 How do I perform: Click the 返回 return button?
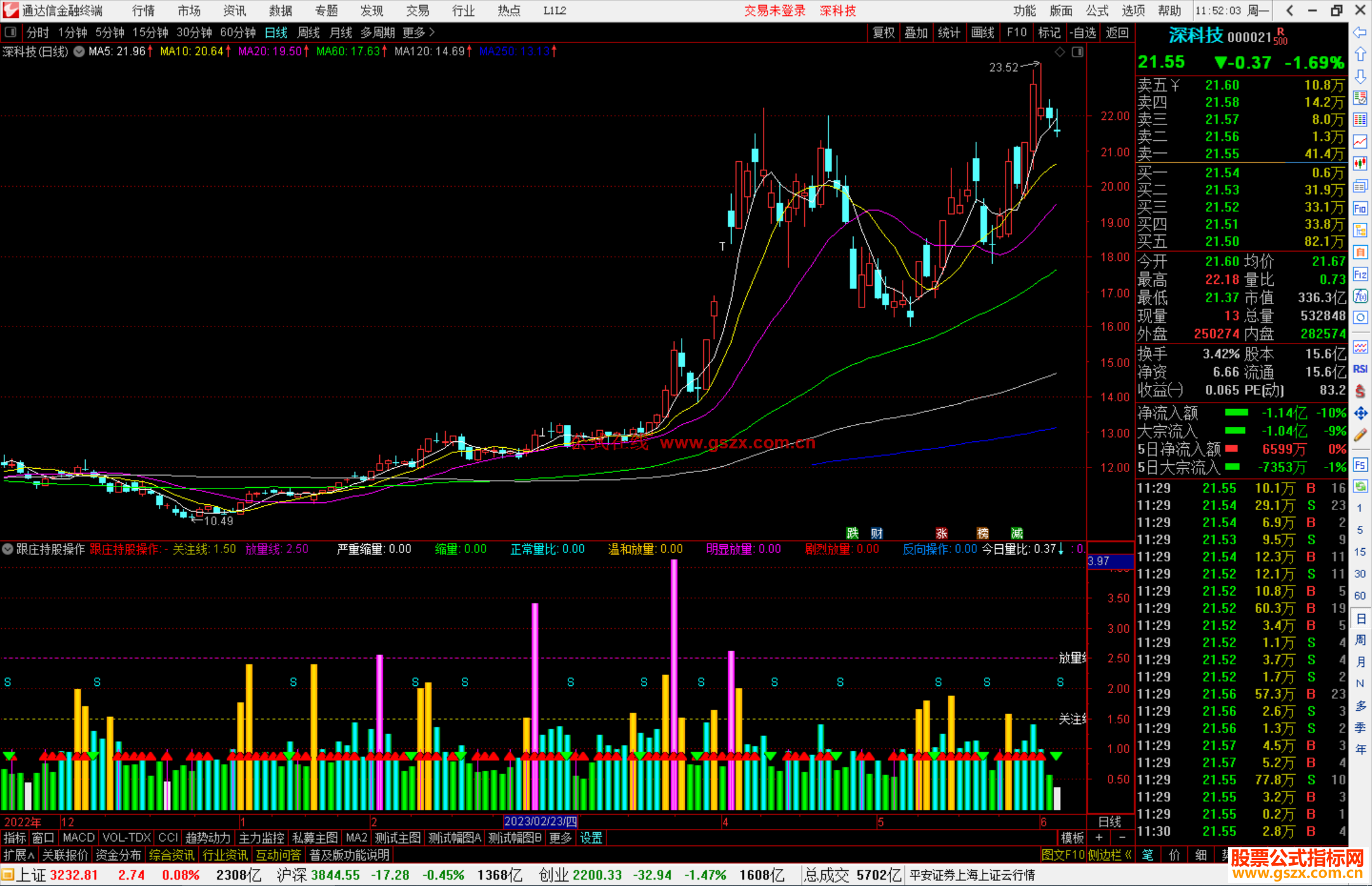tap(1117, 32)
